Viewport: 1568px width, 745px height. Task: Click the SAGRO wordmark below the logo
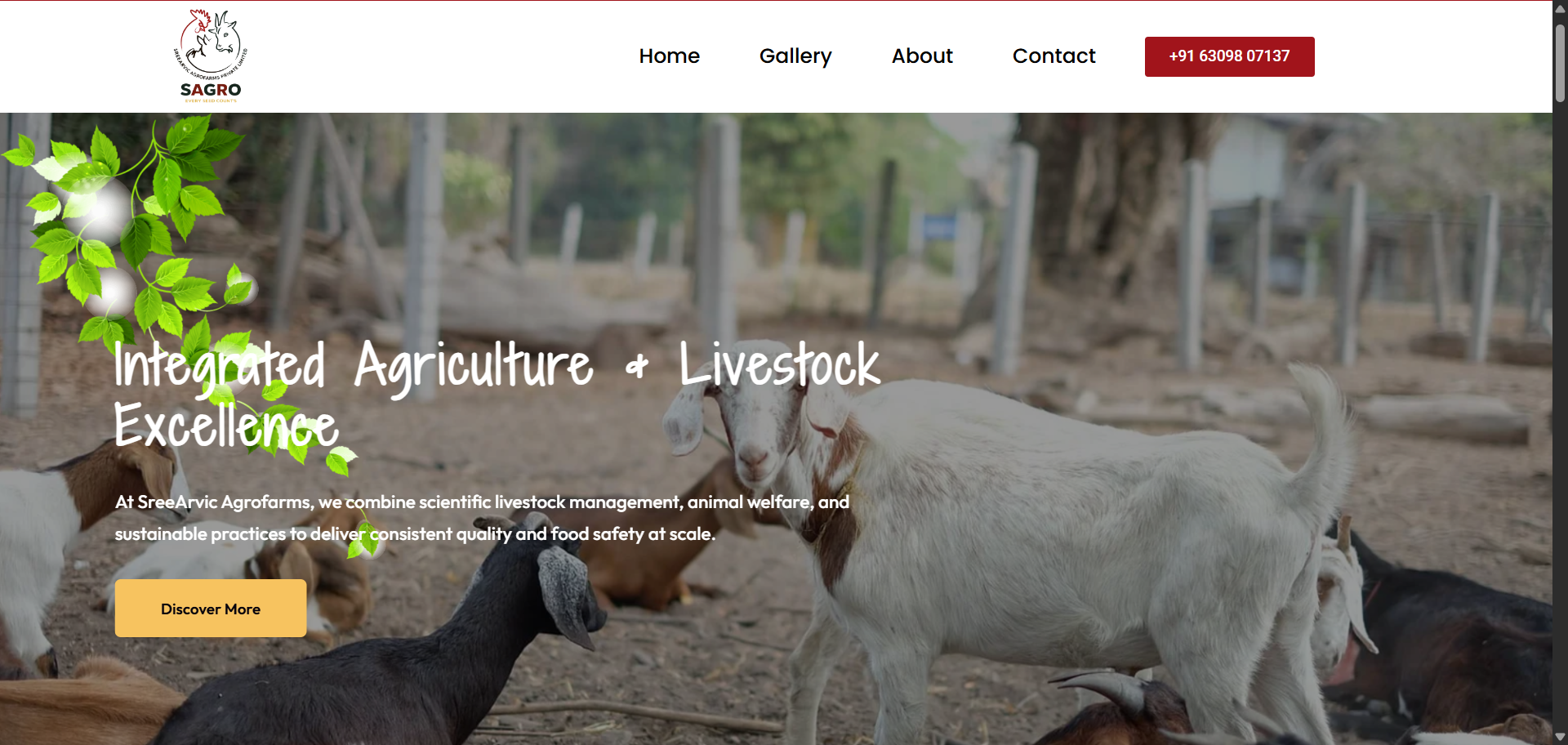click(x=211, y=90)
